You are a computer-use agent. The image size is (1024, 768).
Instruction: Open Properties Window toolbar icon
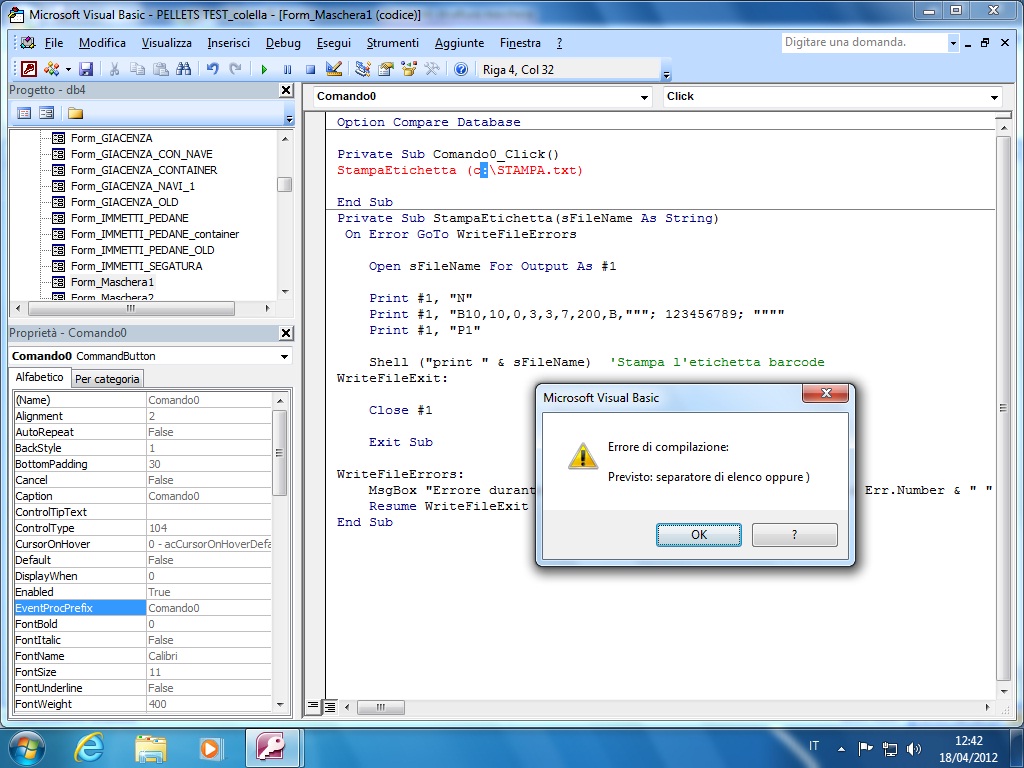pos(386,69)
